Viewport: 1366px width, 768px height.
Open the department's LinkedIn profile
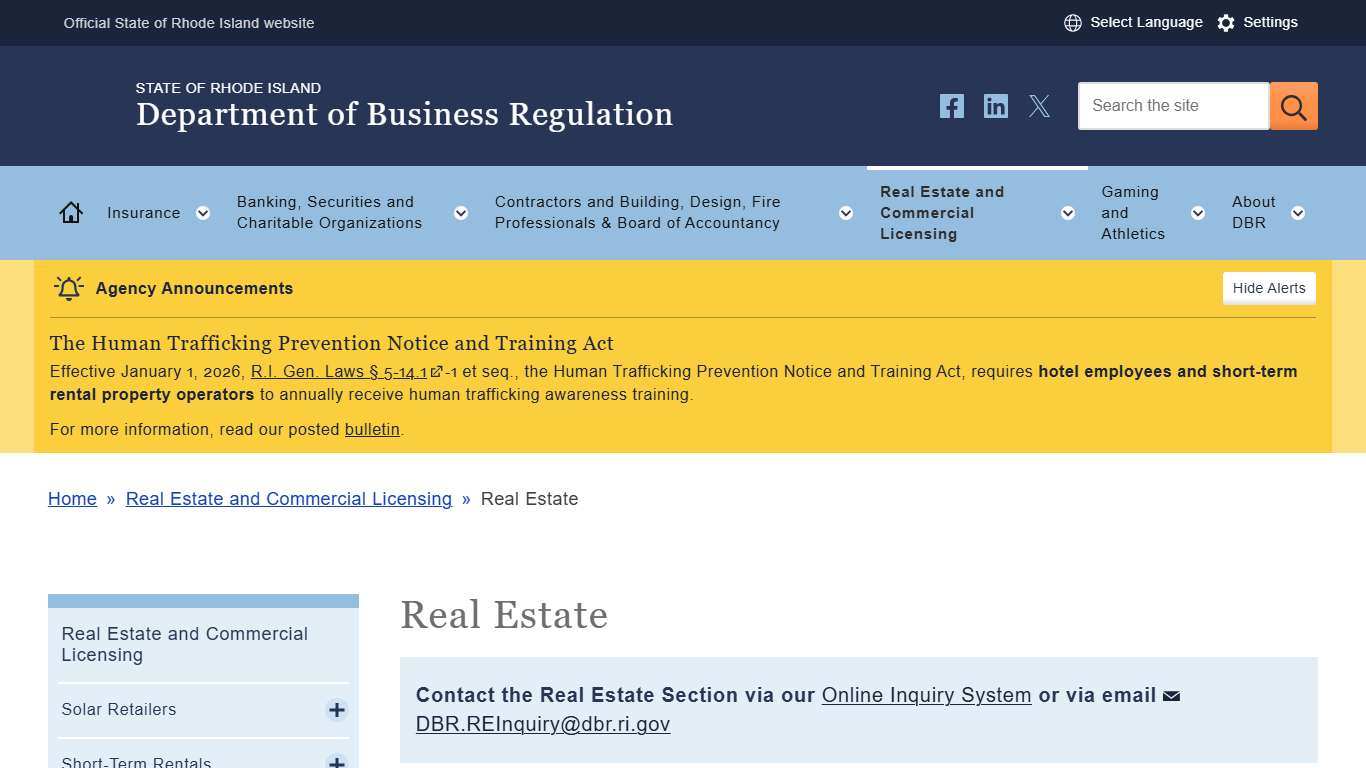pos(995,105)
